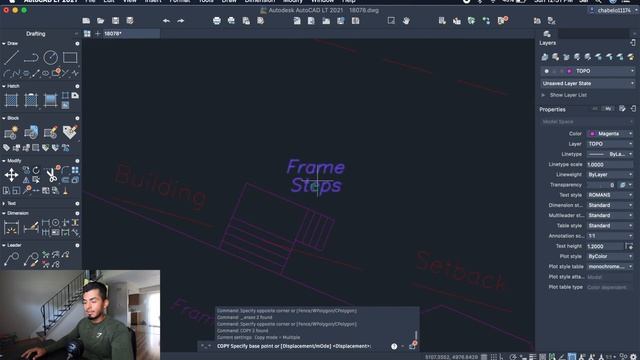Viewport: 640px width, 360px height.
Task: Open the Color Magenta dropdown
Action: [x=610, y=134]
